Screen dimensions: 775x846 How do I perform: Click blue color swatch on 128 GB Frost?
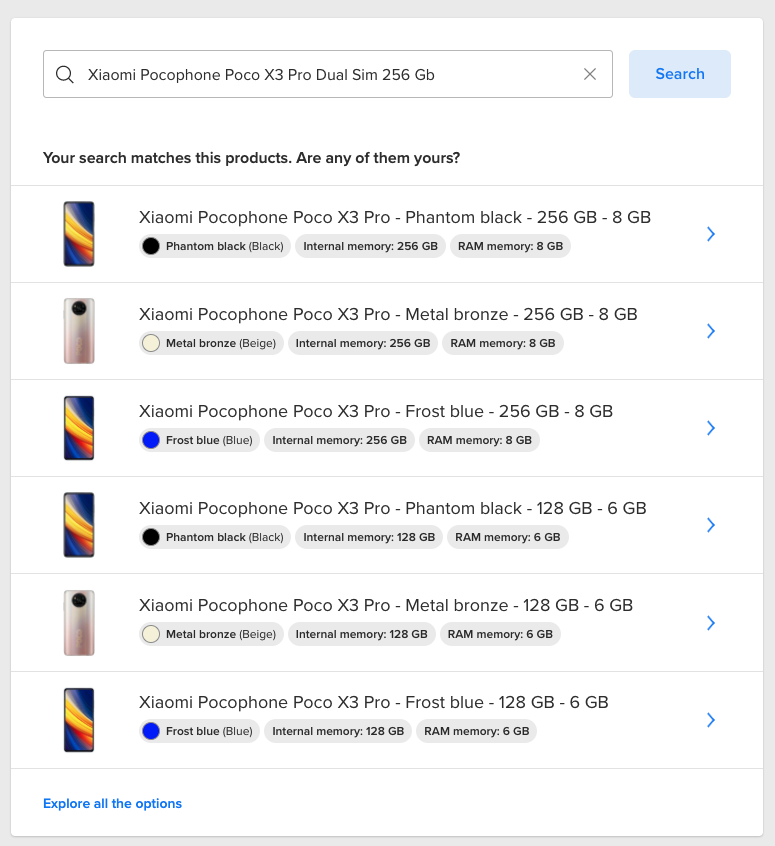click(x=151, y=731)
